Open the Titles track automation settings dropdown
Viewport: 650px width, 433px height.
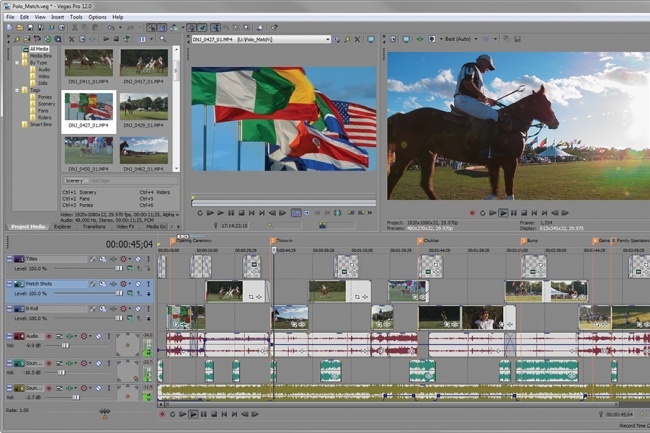tap(129, 259)
